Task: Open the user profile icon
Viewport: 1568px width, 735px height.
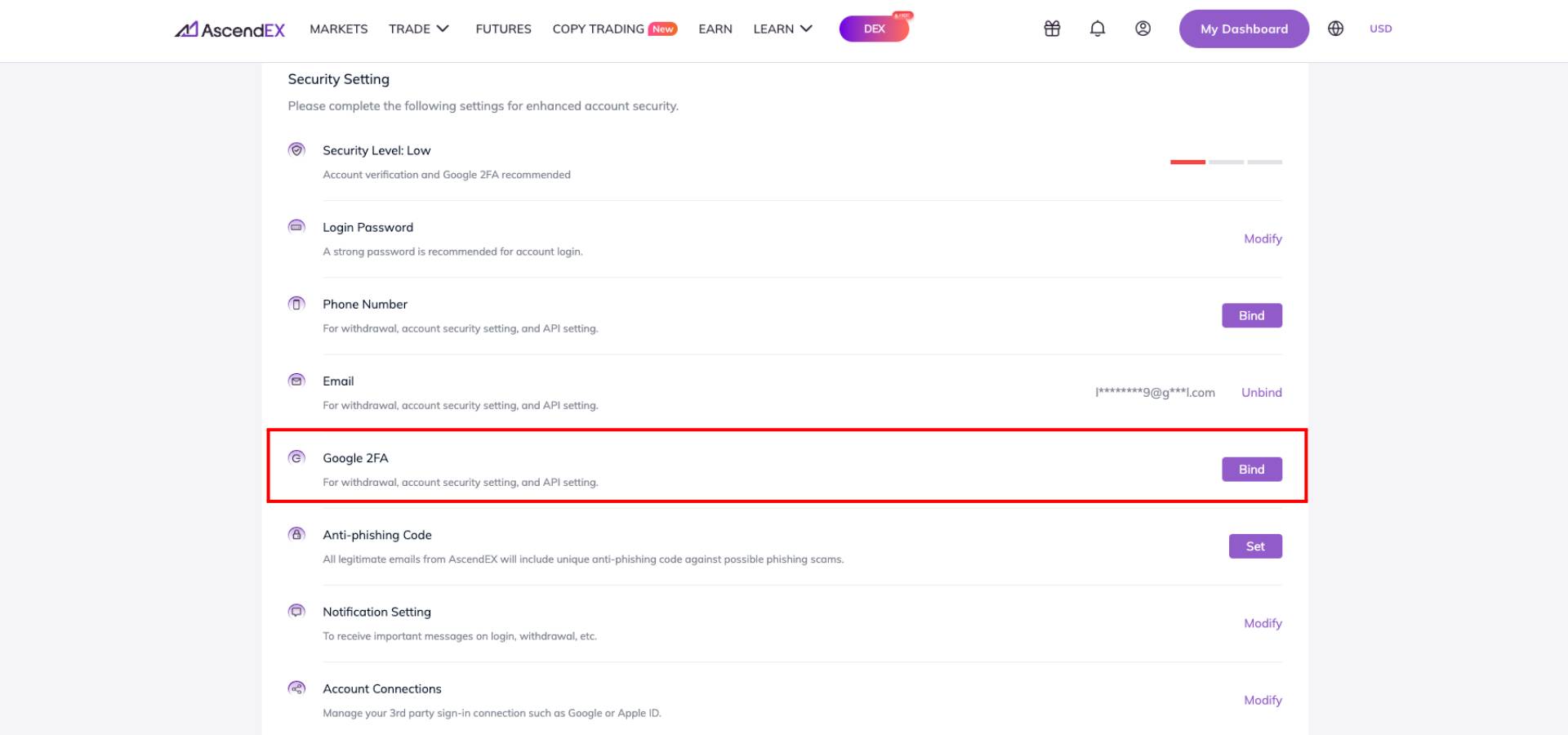Action: tap(1143, 29)
